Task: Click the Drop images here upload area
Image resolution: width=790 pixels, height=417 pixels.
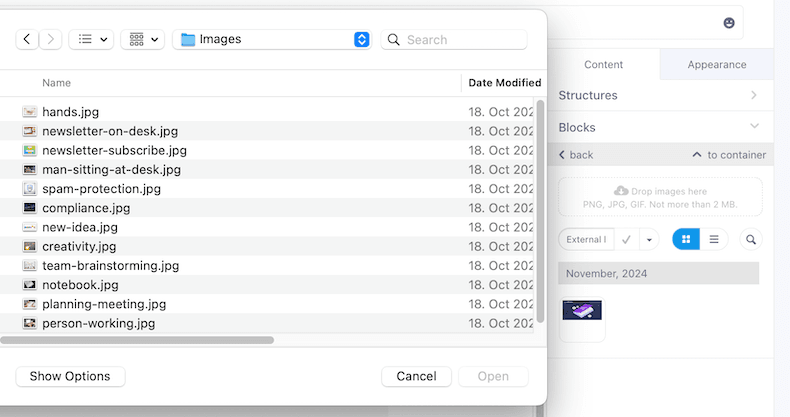Action: (x=660, y=197)
